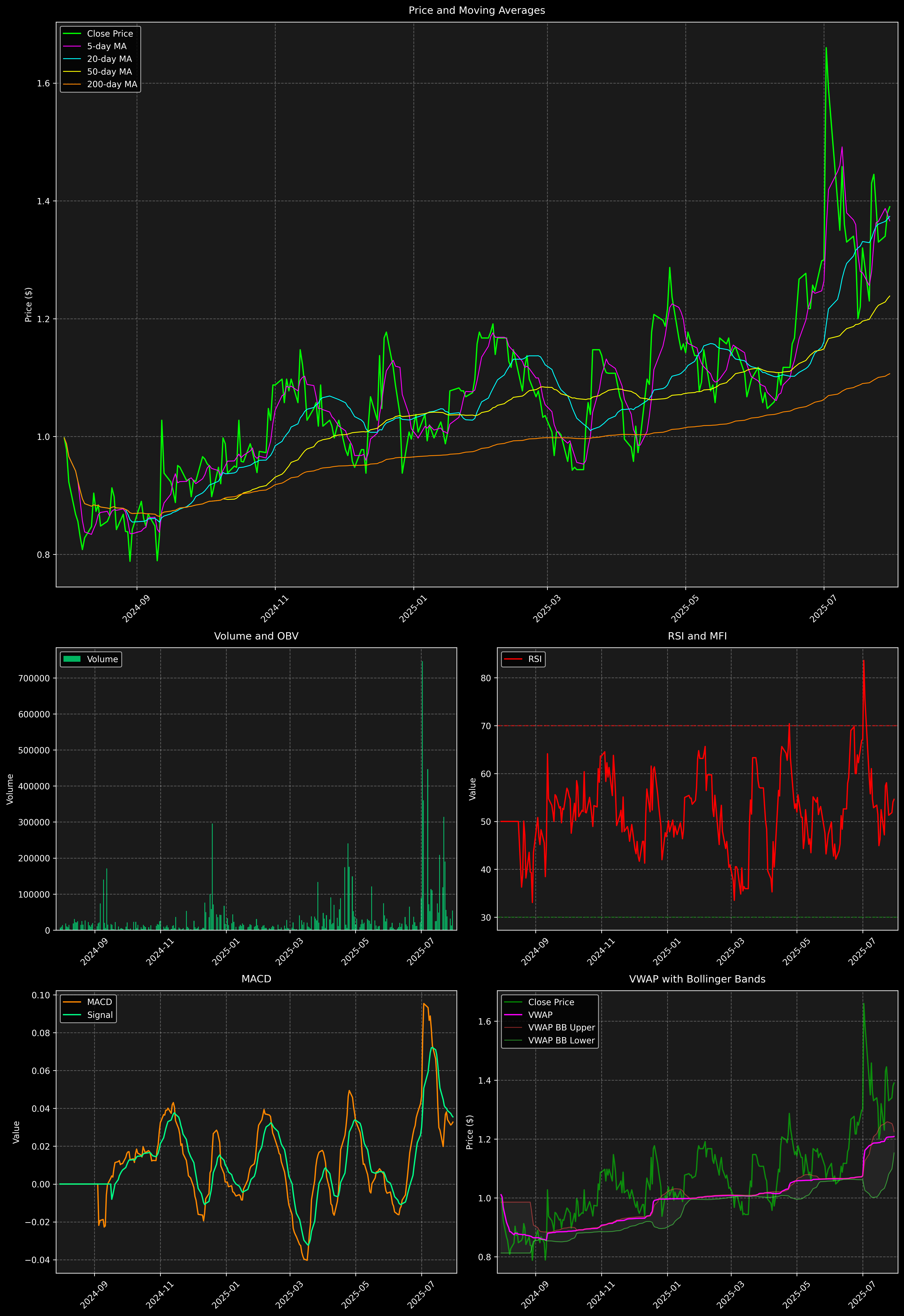Click the 'RSI and MFI' chart title
The height and width of the screenshot is (1316, 904).
(x=697, y=636)
